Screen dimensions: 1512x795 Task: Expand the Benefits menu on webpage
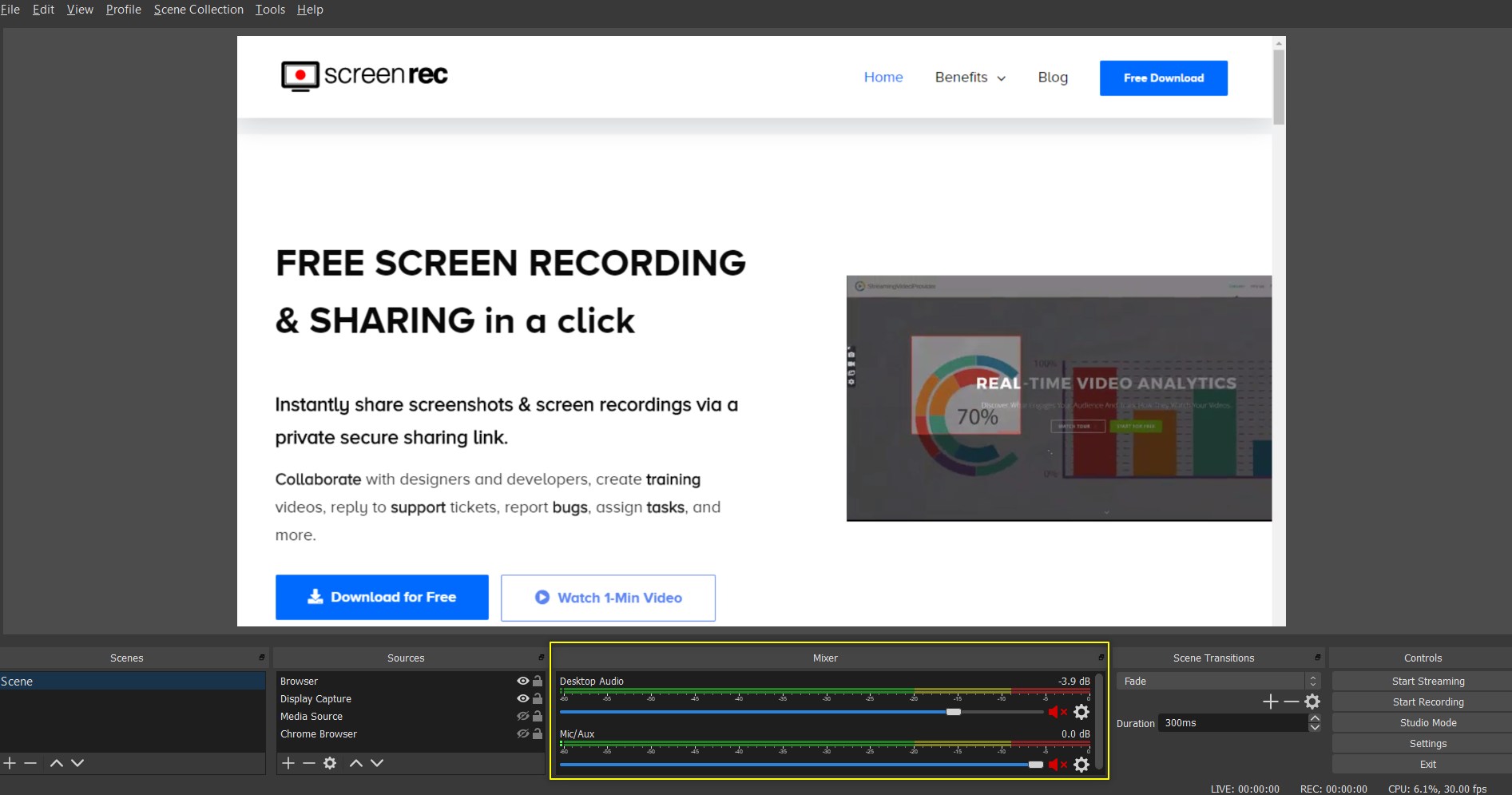click(x=970, y=78)
